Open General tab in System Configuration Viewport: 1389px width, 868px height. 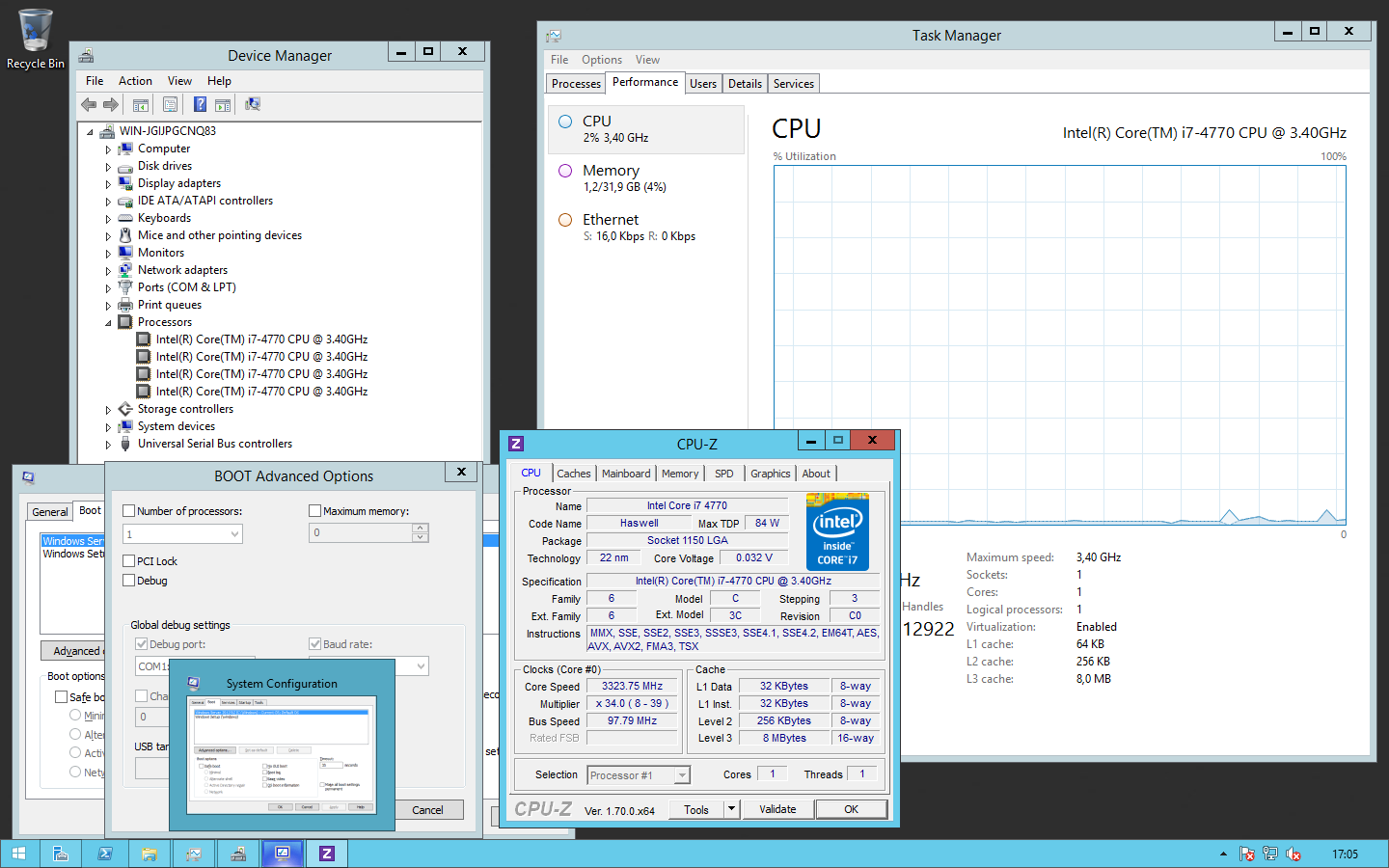point(50,512)
